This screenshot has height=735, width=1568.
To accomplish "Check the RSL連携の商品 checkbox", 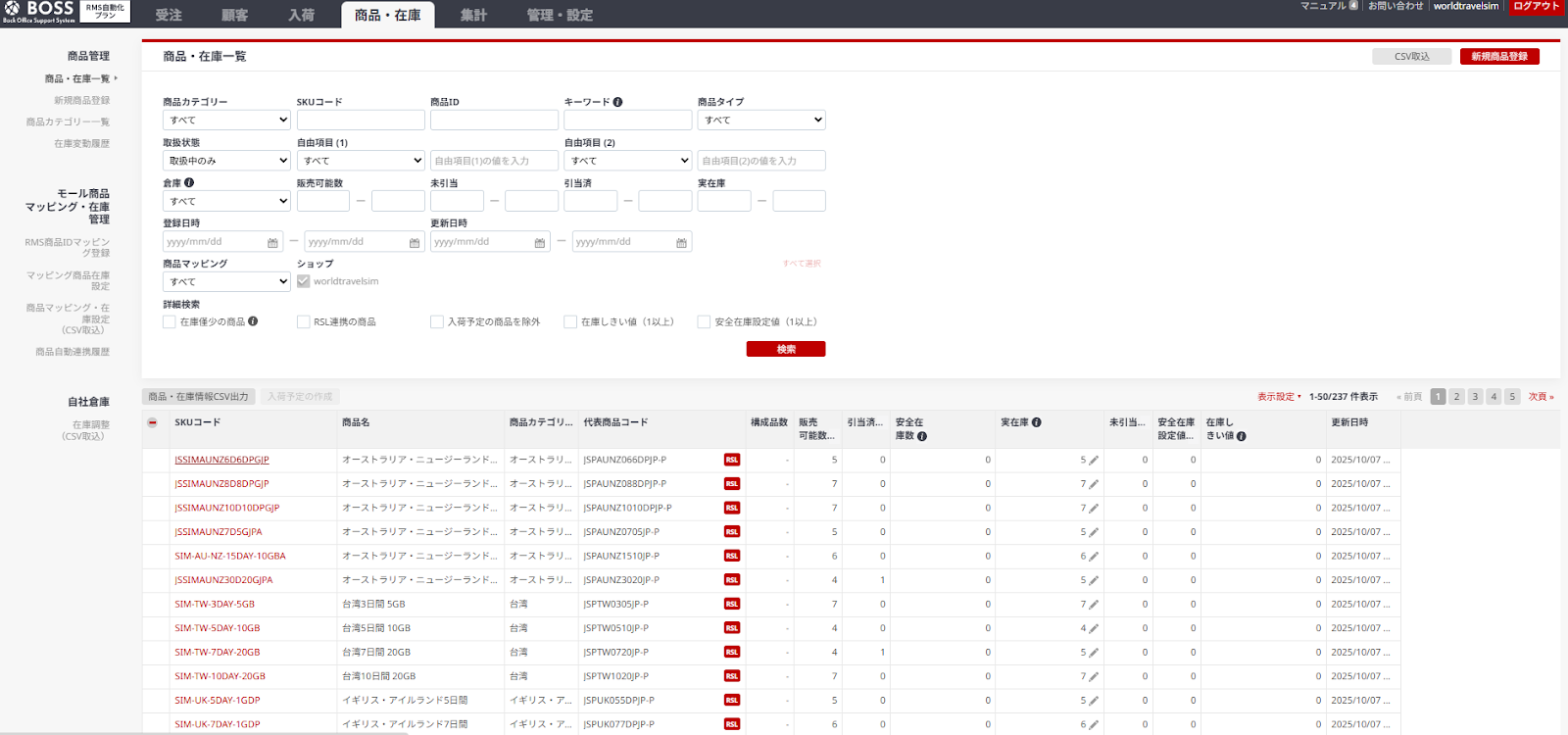I will [304, 321].
